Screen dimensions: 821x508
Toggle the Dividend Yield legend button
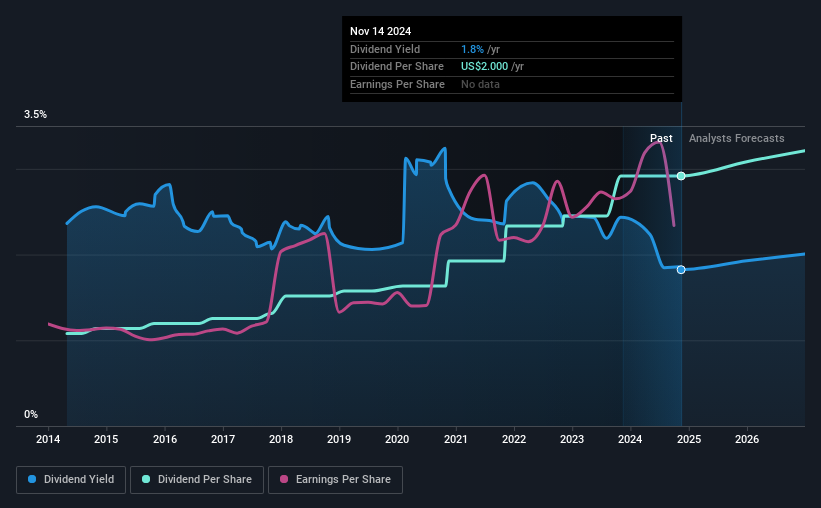point(71,480)
